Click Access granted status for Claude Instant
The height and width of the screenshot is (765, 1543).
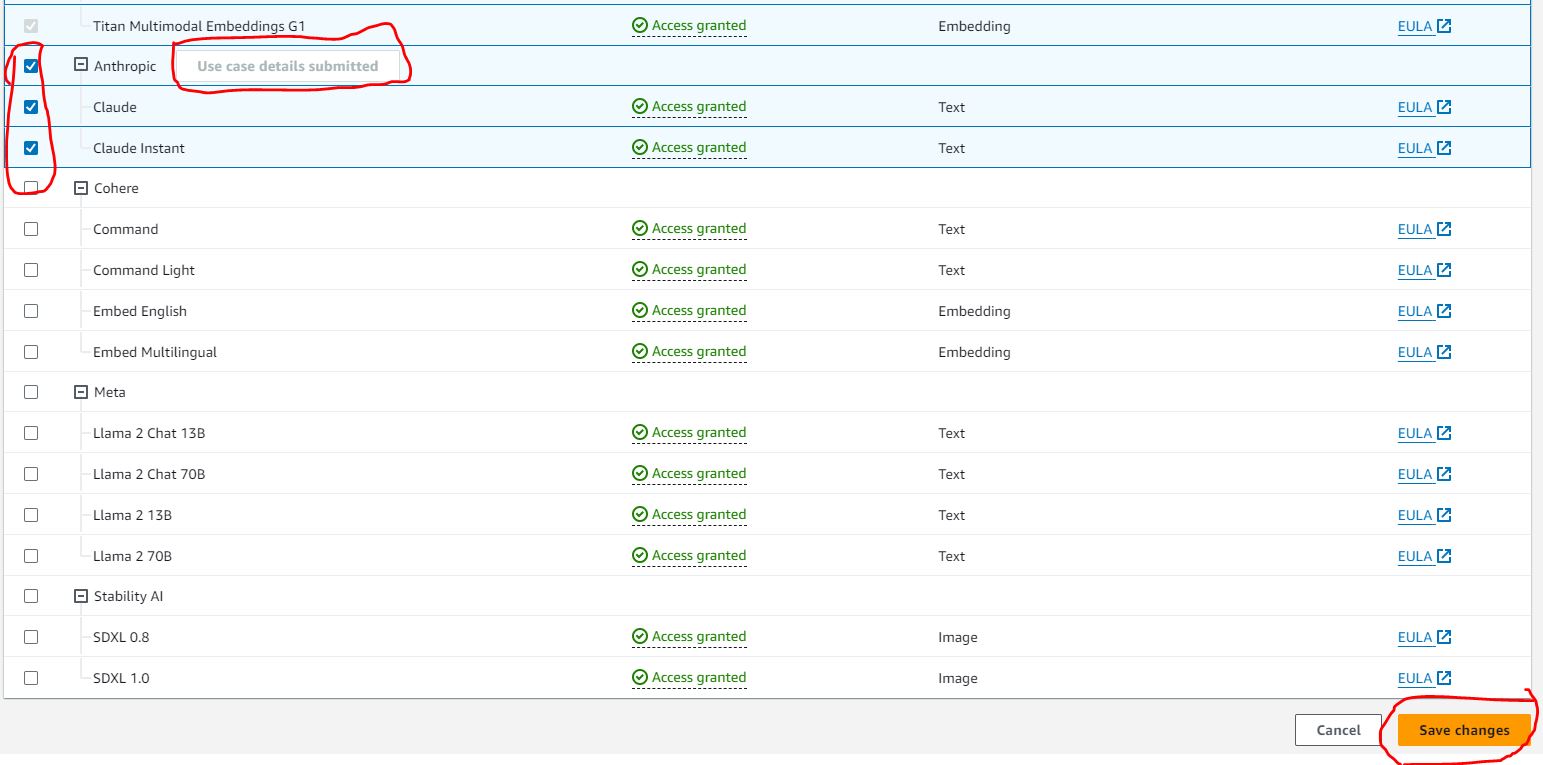[x=689, y=148]
